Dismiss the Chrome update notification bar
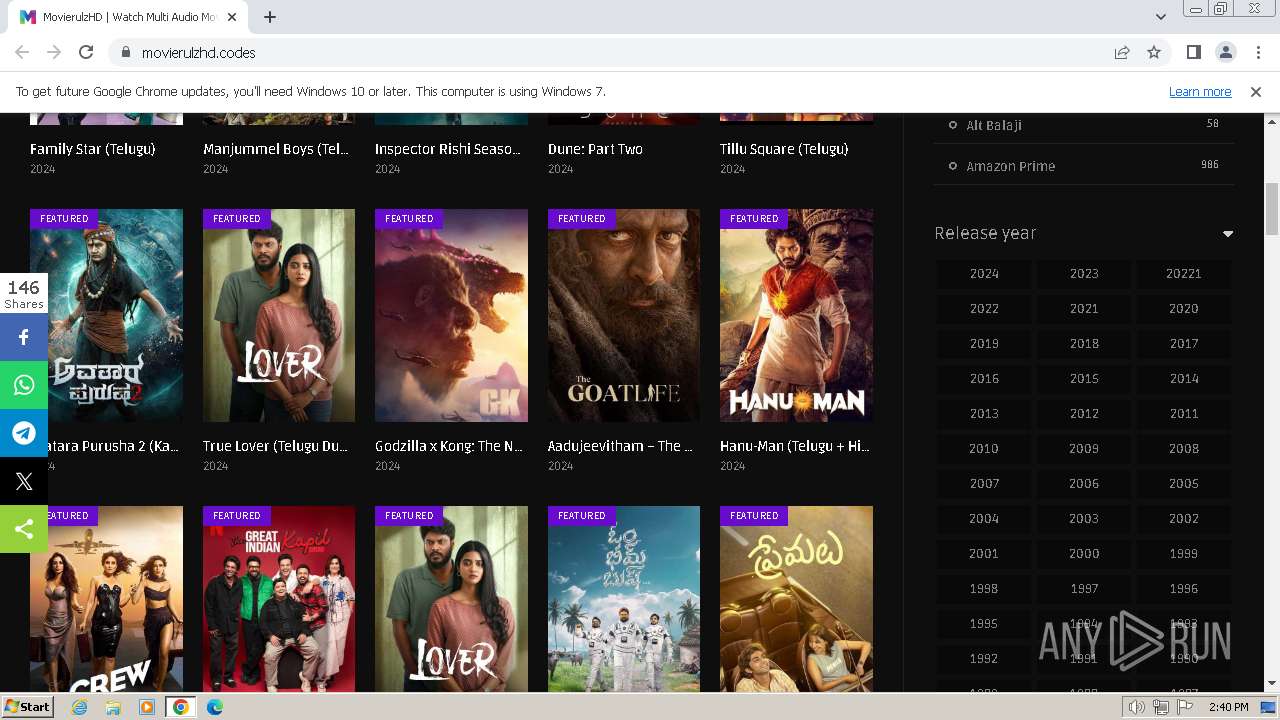The height and width of the screenshot is (720, 1280). (x=1256, y=91)
